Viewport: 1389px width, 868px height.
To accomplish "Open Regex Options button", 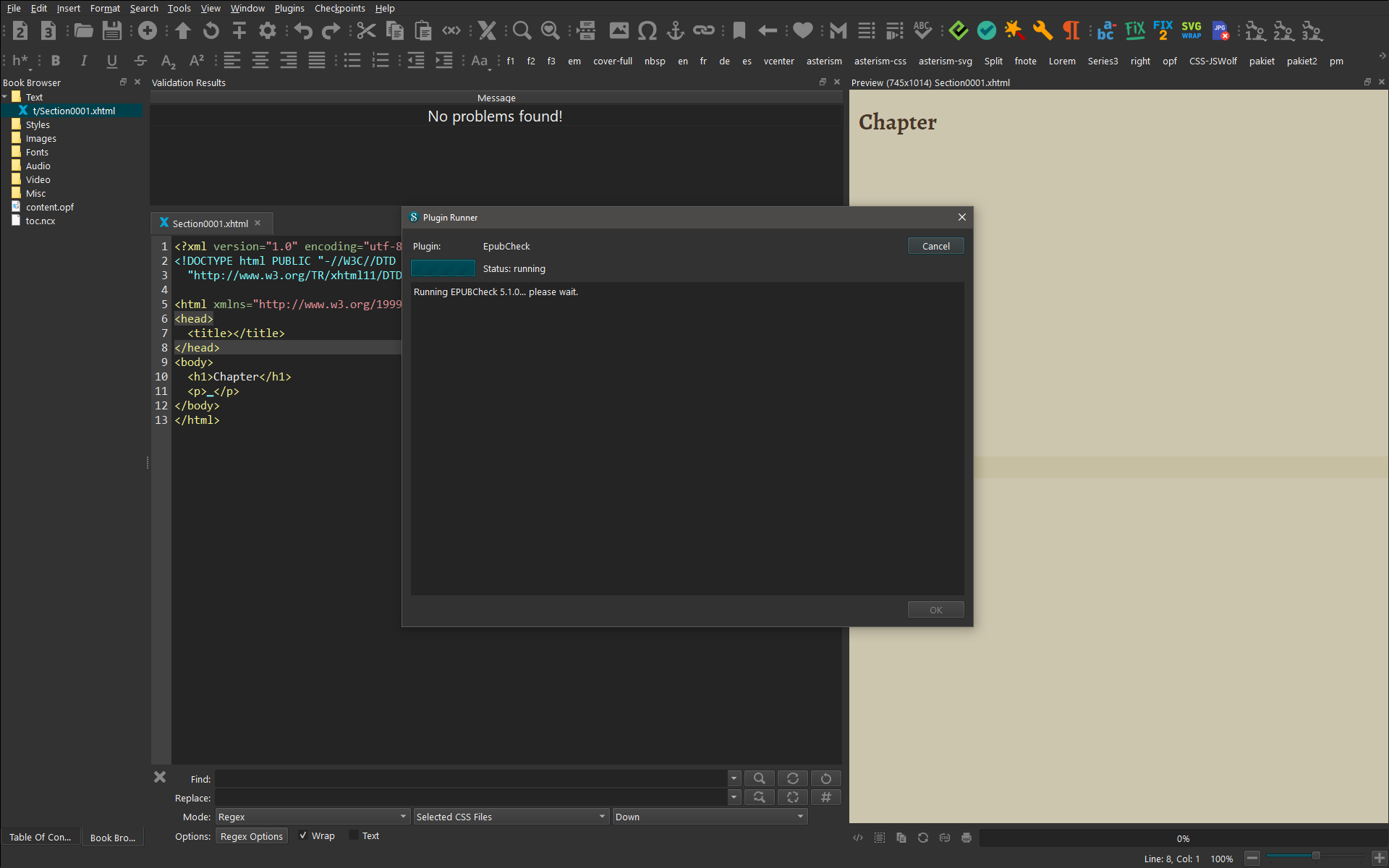I will click(x=251, y=836).
